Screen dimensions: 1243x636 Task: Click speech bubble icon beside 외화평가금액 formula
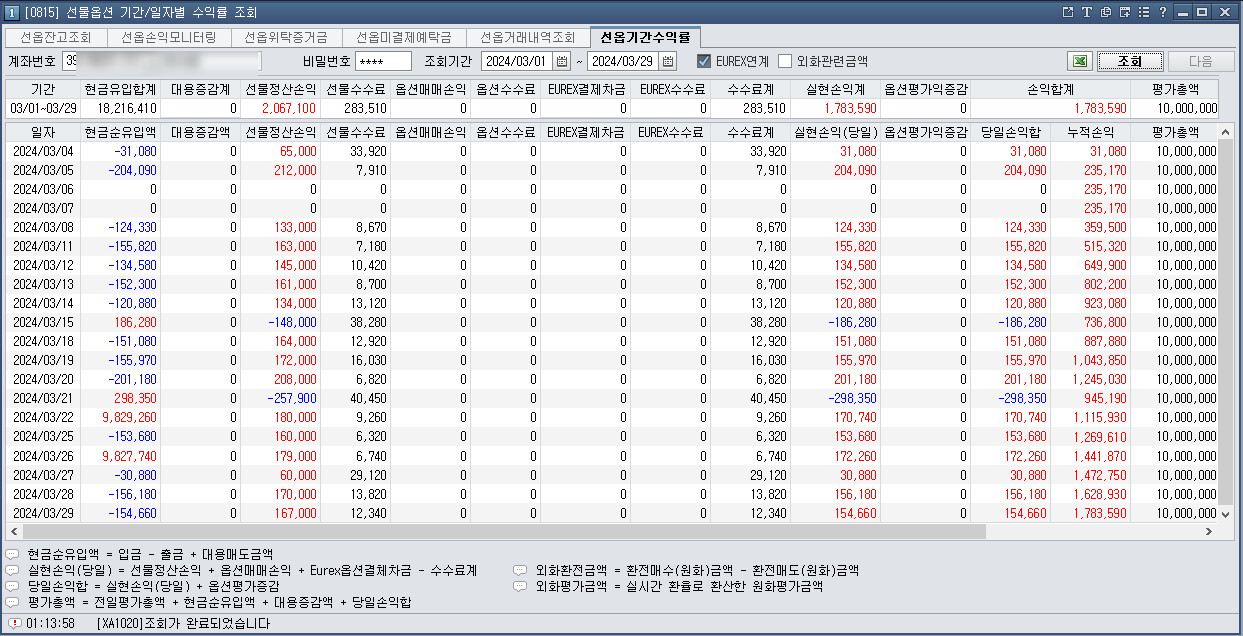(520, 586)
